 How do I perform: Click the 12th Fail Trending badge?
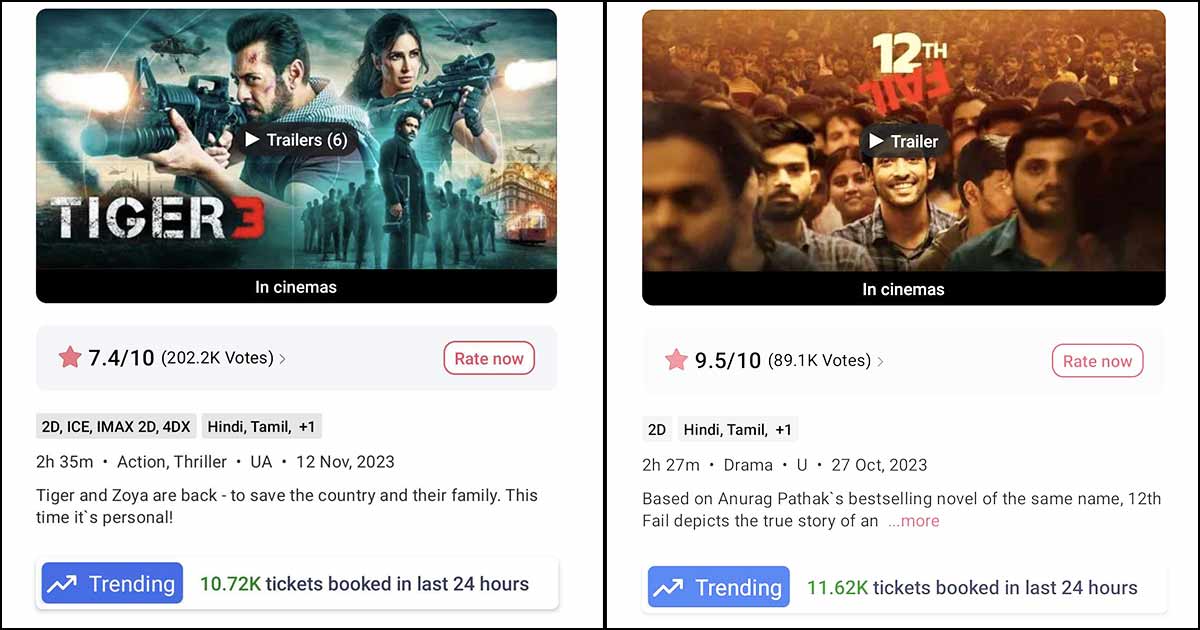pos(719,588)
